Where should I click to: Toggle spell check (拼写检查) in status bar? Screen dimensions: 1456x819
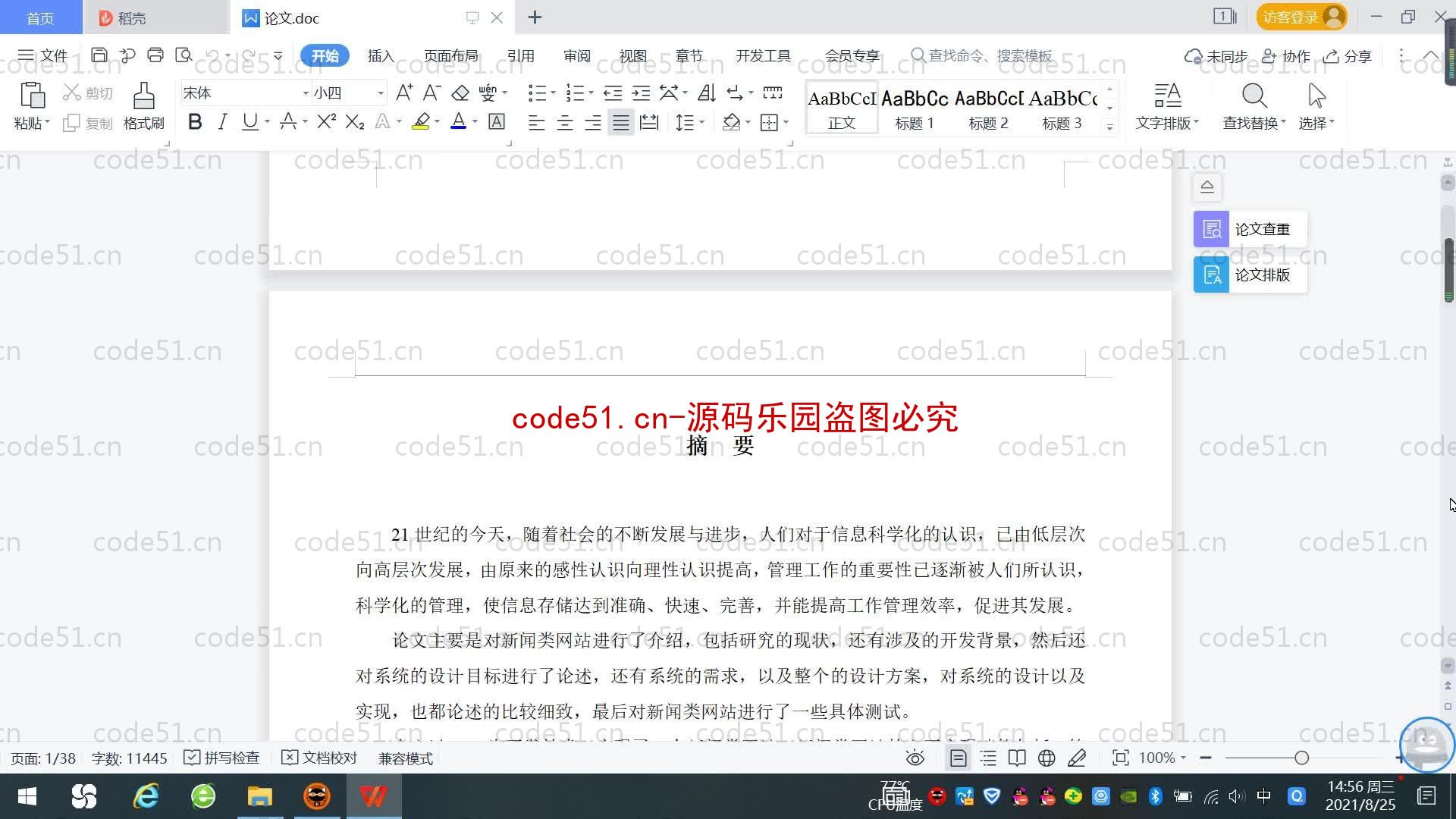point(222,758)
